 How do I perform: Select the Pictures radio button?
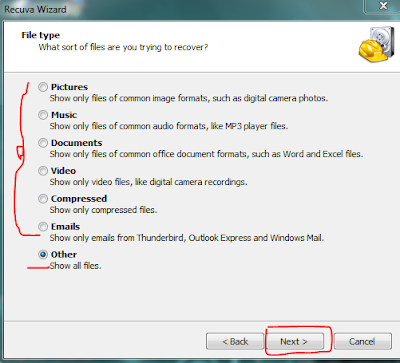(x=43, y=87)
